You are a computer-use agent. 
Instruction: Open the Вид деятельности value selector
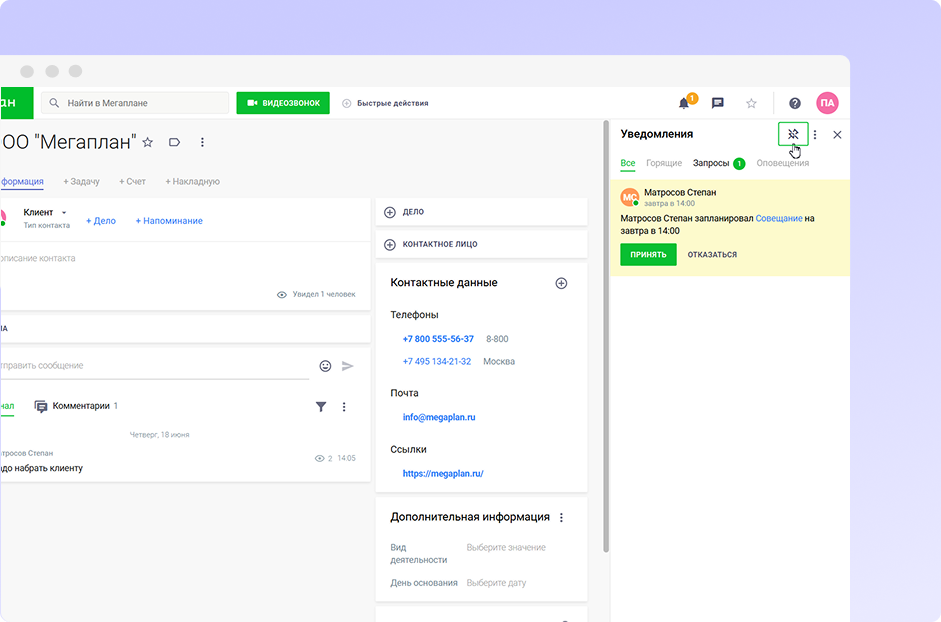(x=506, y=548)
